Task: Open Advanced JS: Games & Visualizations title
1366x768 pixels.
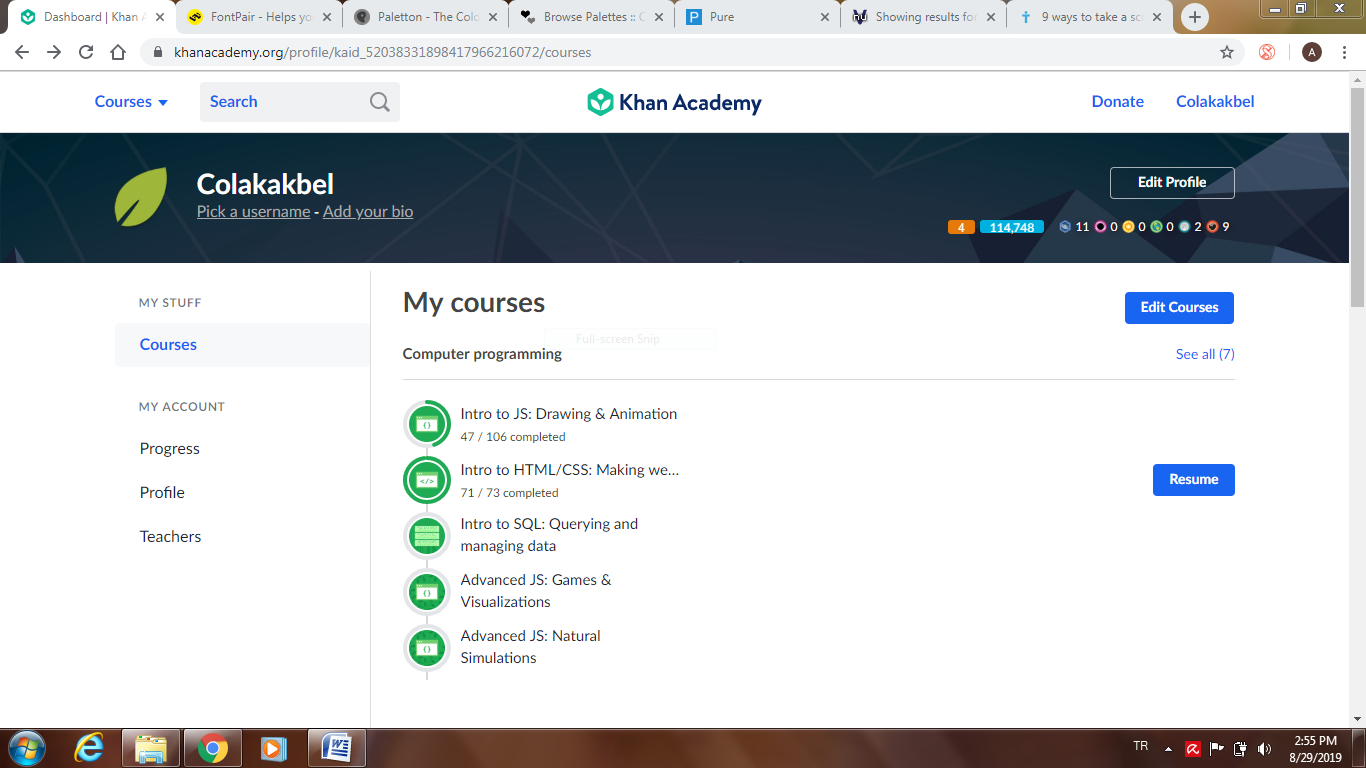Action: (536, 591)
